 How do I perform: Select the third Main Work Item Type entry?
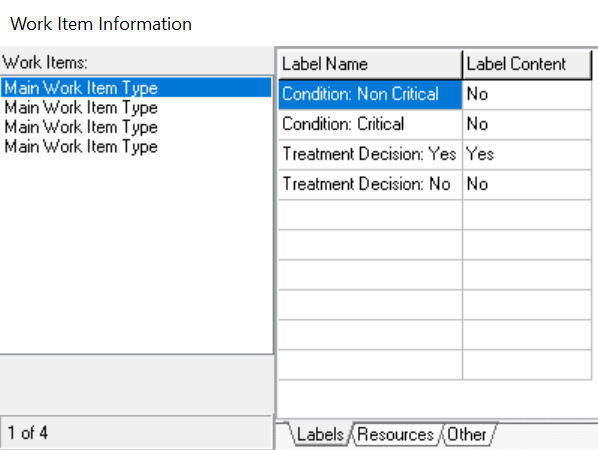[x=136, y=127]
